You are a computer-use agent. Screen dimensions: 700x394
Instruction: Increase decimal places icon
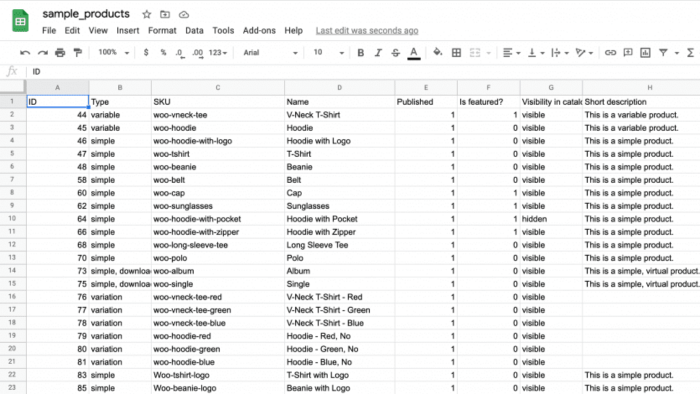pyautogui.click(x=197, y=53)
